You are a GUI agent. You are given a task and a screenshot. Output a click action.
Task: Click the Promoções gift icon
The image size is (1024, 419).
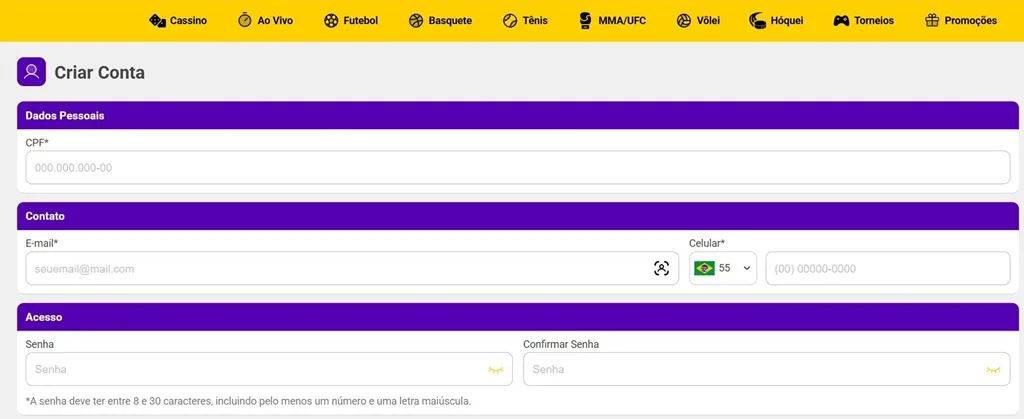932,20
